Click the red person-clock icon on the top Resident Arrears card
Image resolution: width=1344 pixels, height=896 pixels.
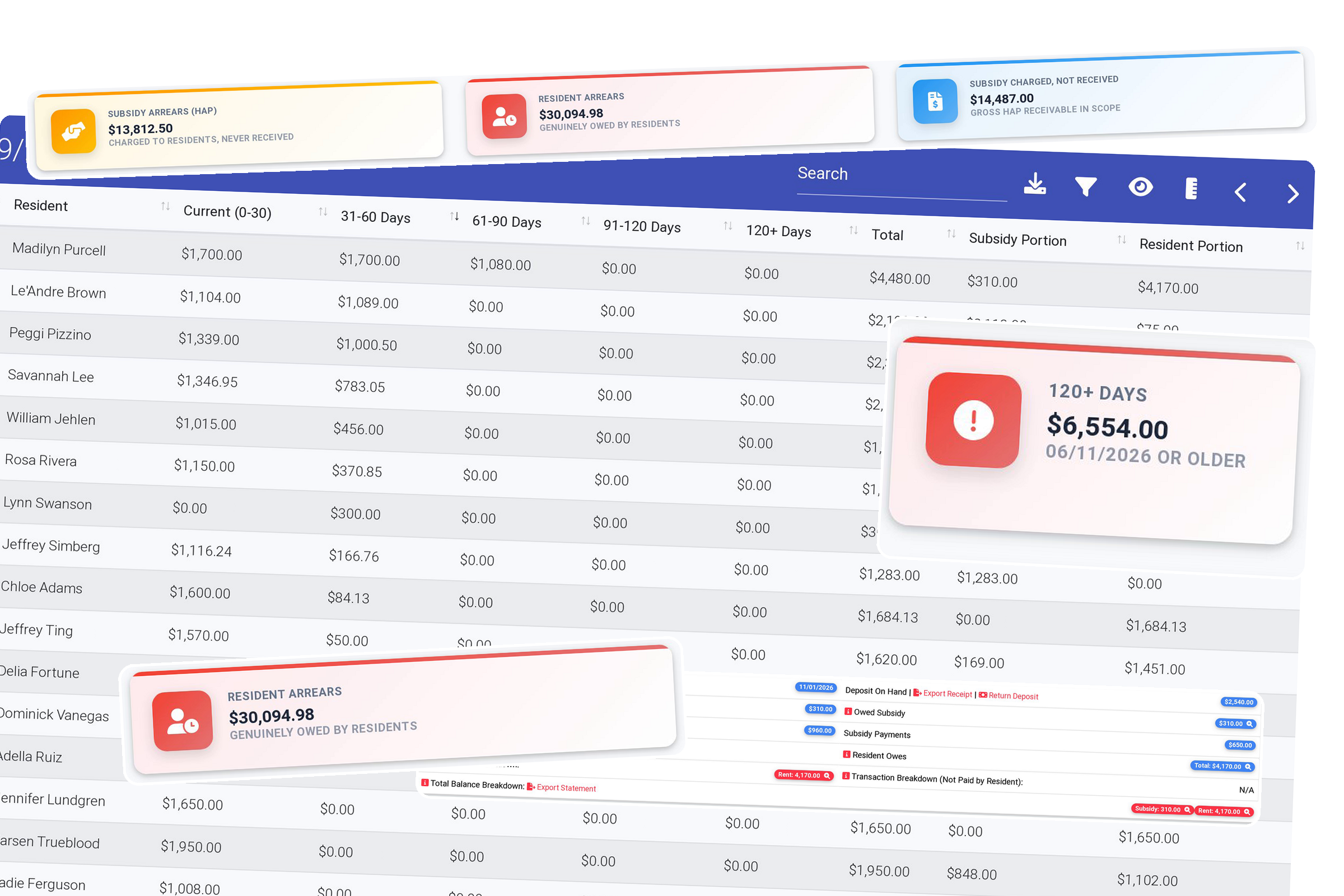click(x=504, y=116)
